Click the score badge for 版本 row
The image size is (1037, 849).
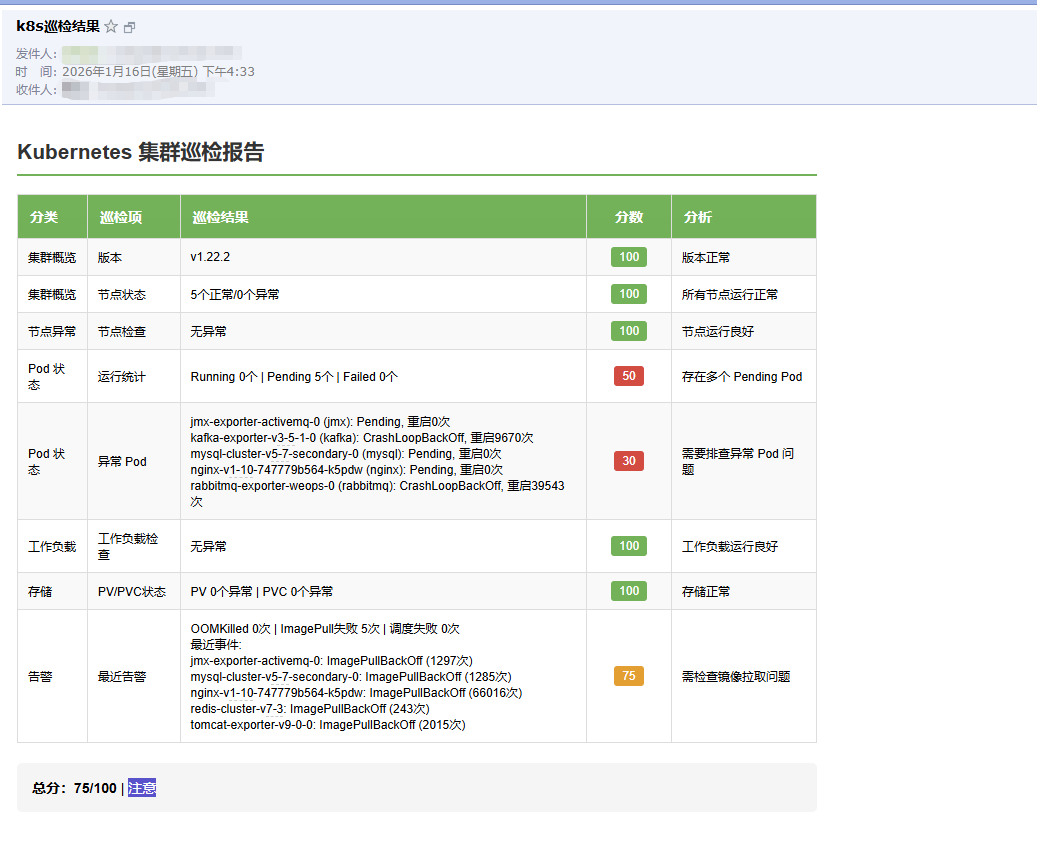point(629,257)
